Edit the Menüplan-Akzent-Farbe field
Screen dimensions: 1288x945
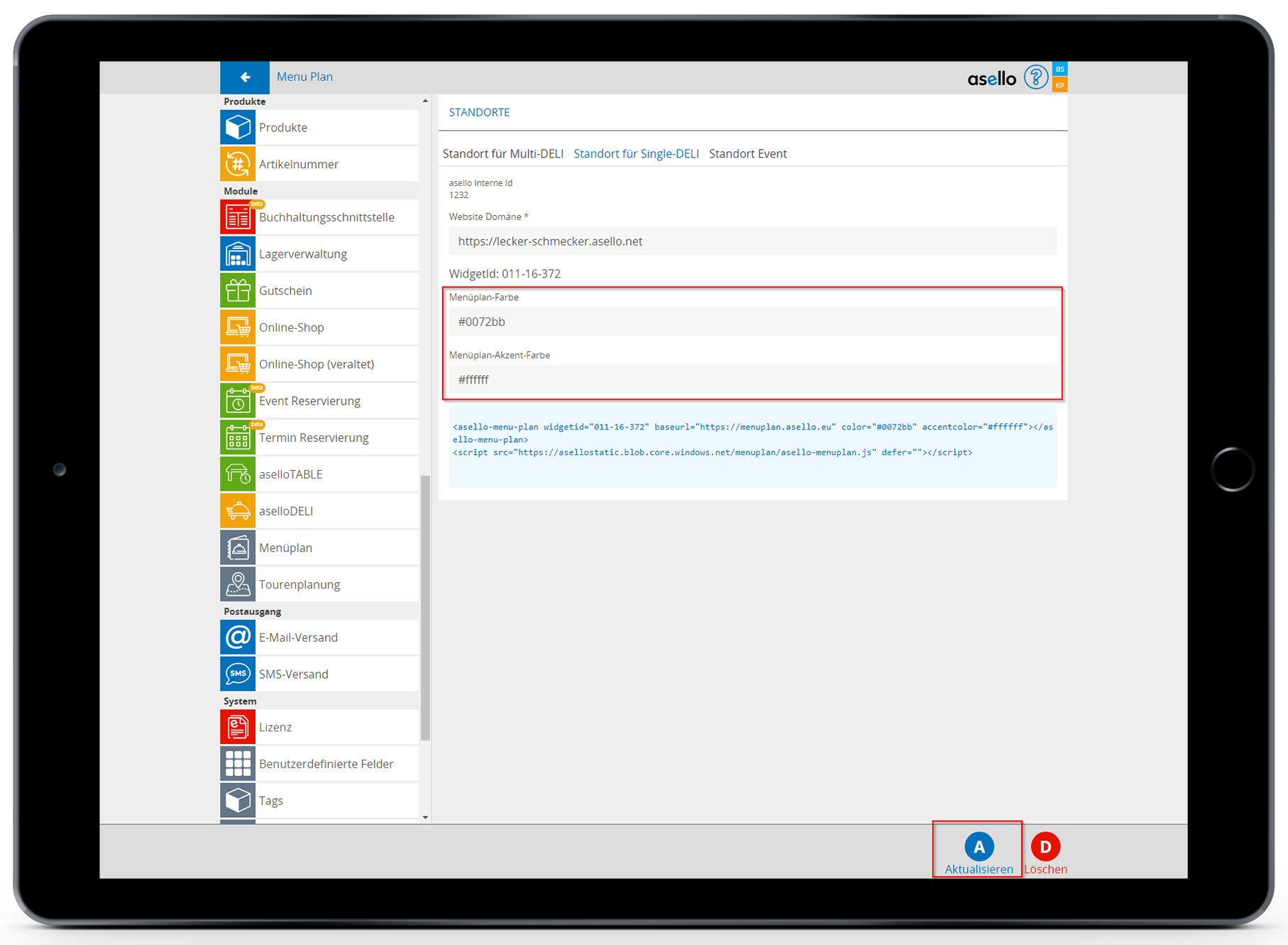752,380
